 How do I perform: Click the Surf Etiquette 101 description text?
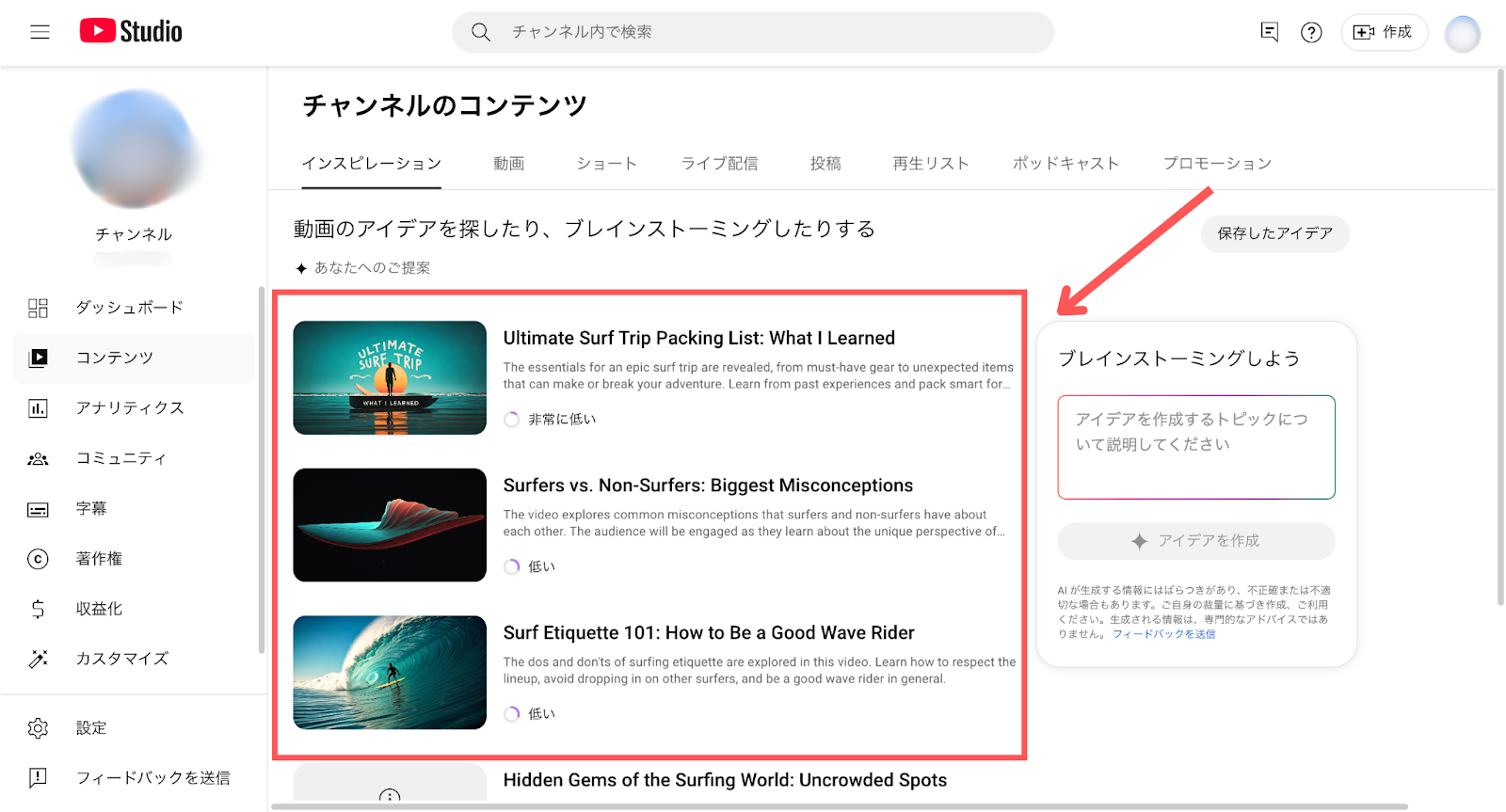[760, 671]
